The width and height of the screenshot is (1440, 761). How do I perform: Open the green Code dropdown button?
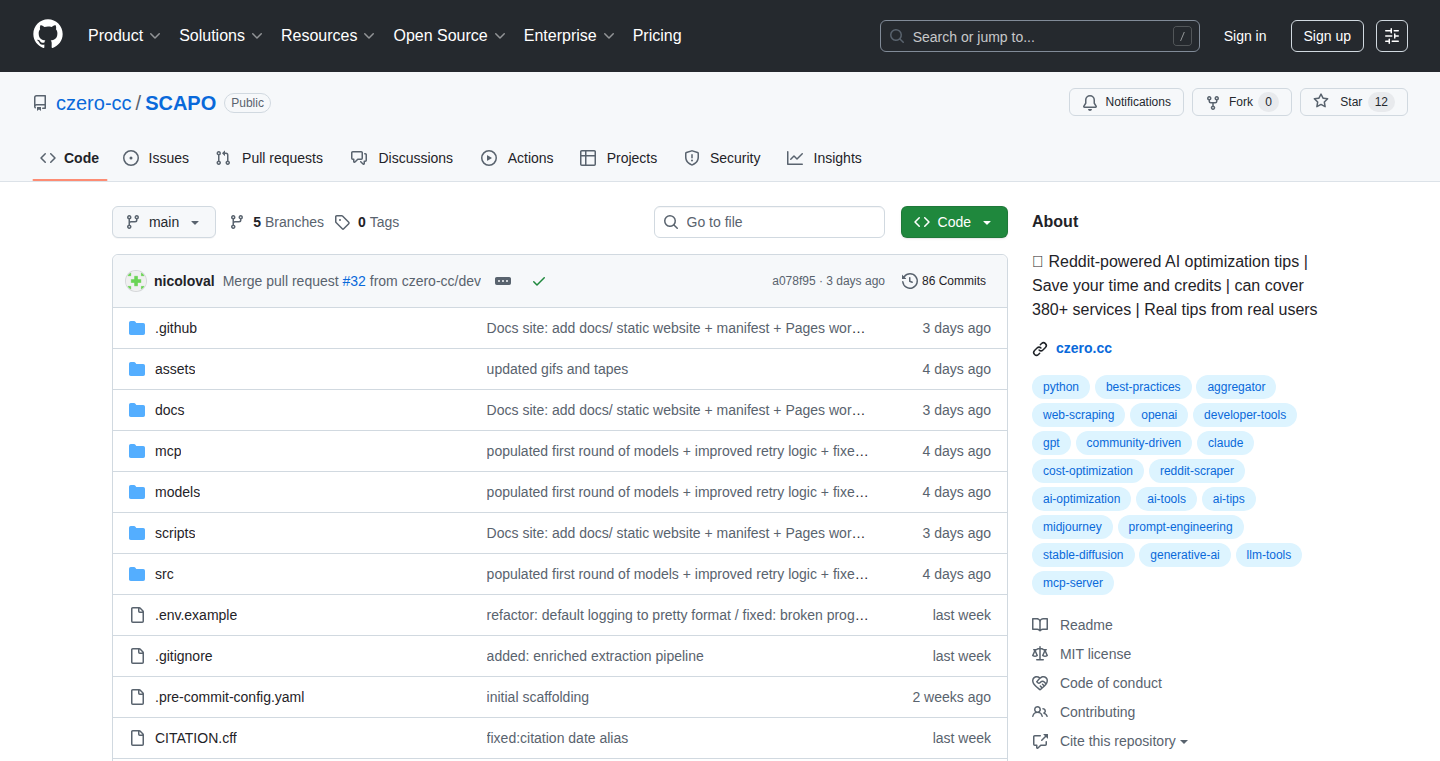[954, 222]
